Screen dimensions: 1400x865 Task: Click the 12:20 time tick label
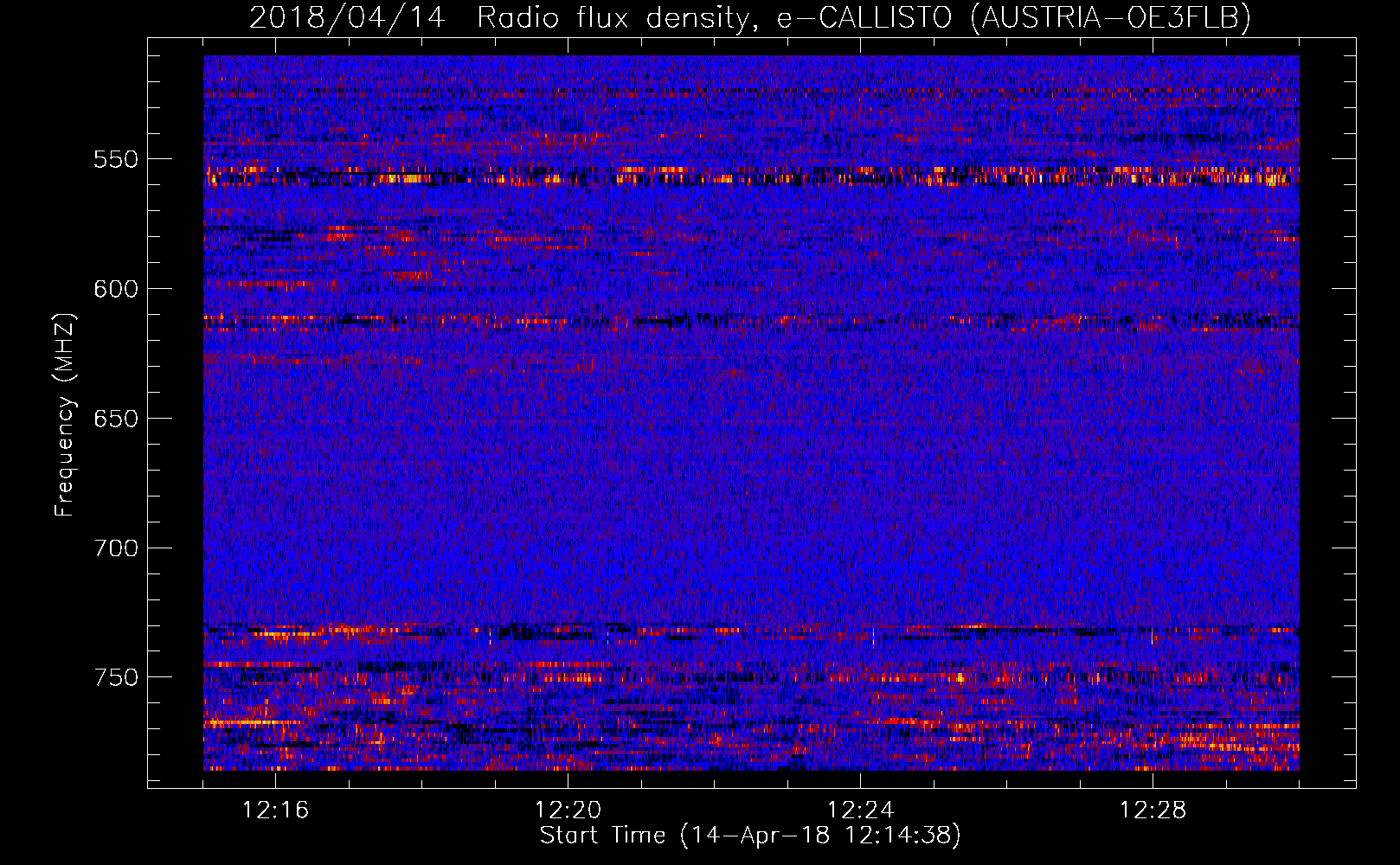click(x=568, y=811)
